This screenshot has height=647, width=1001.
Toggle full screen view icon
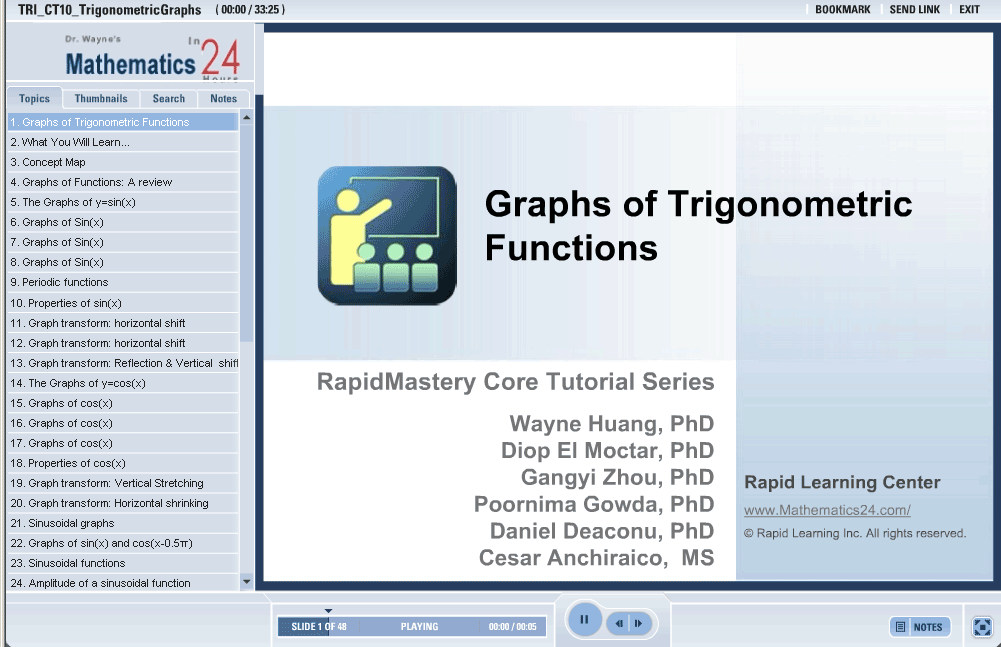click(x=982, y=627)
